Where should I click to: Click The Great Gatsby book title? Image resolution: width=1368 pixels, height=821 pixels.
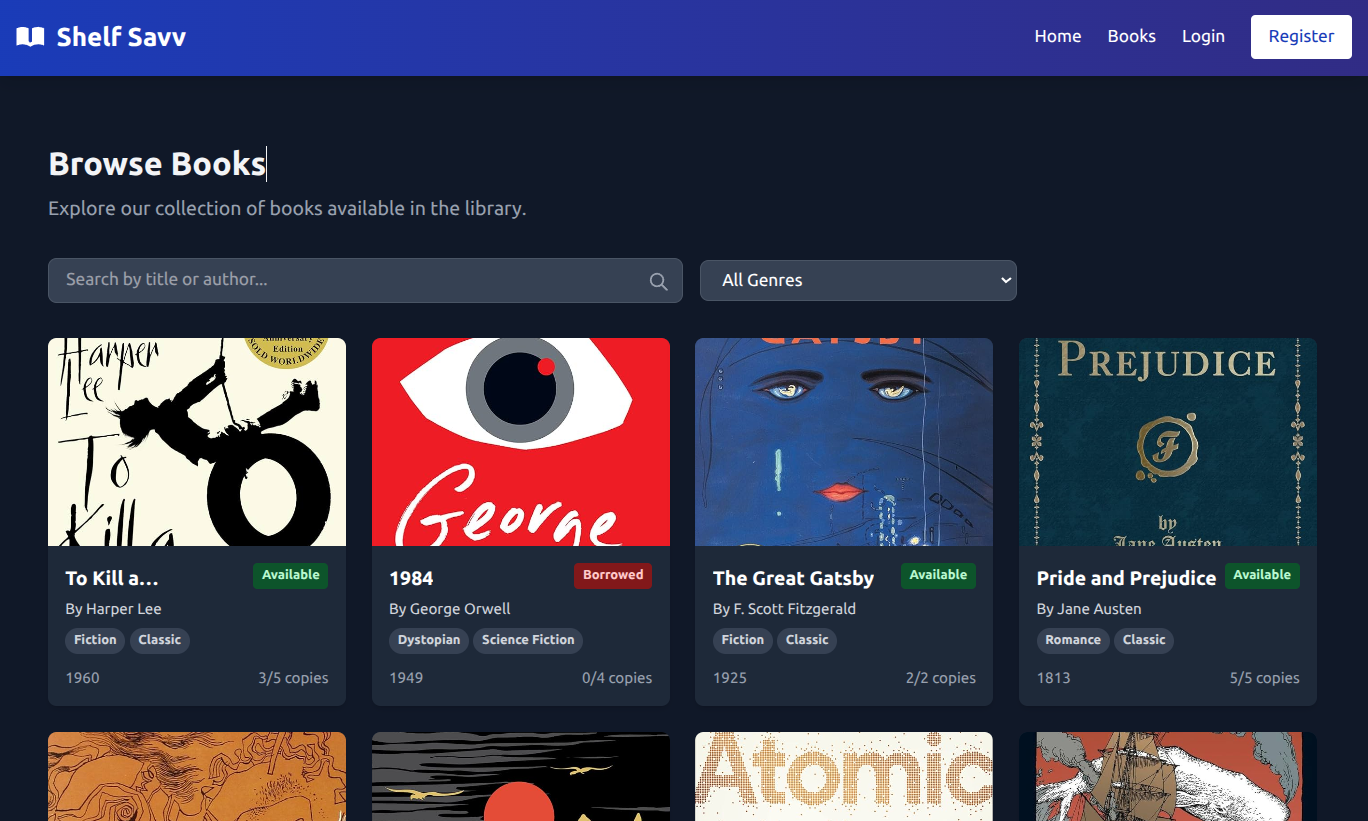point(793,578)
